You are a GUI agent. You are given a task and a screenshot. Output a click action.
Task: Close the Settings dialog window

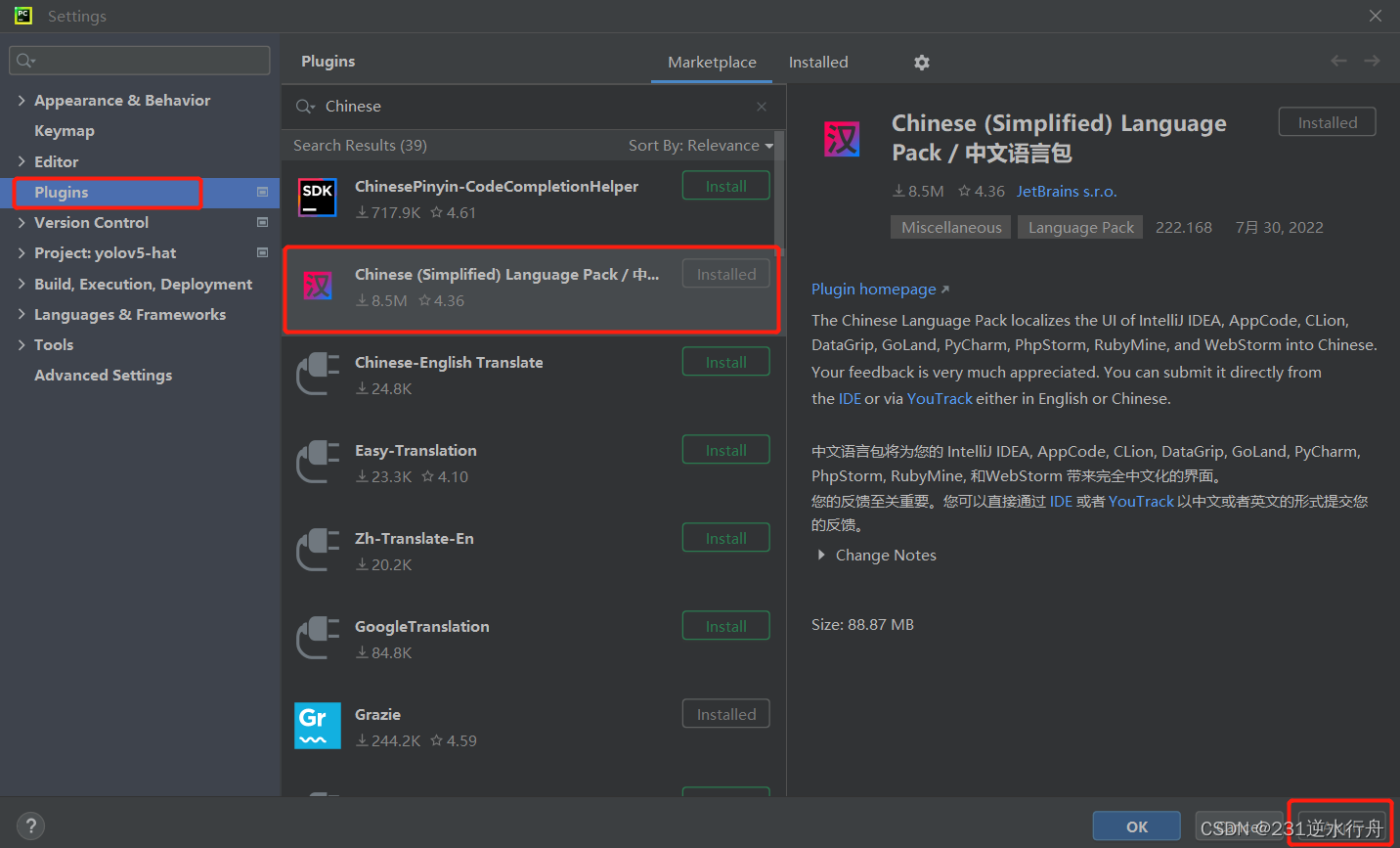coord(1375,16)
